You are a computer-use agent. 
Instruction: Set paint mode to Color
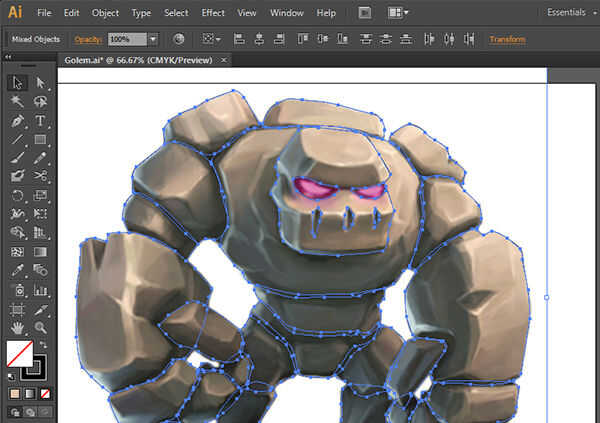click(15, 394)
